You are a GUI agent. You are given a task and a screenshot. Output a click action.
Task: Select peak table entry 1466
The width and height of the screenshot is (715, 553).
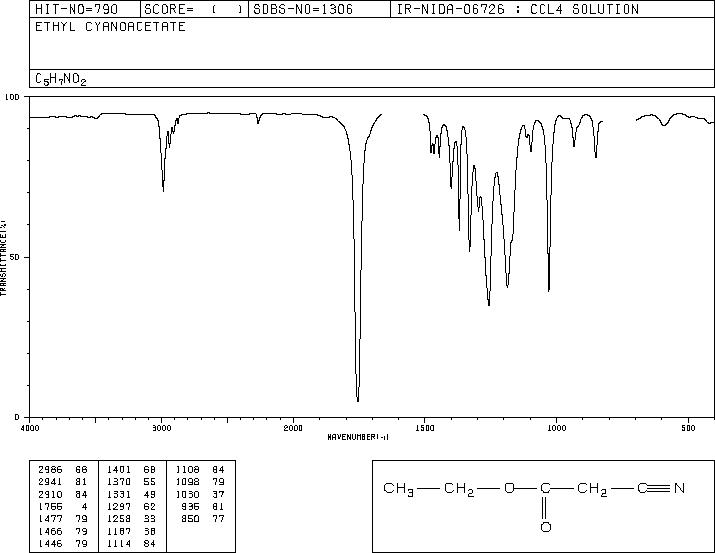pyautogui.click(x=50, y=531)
